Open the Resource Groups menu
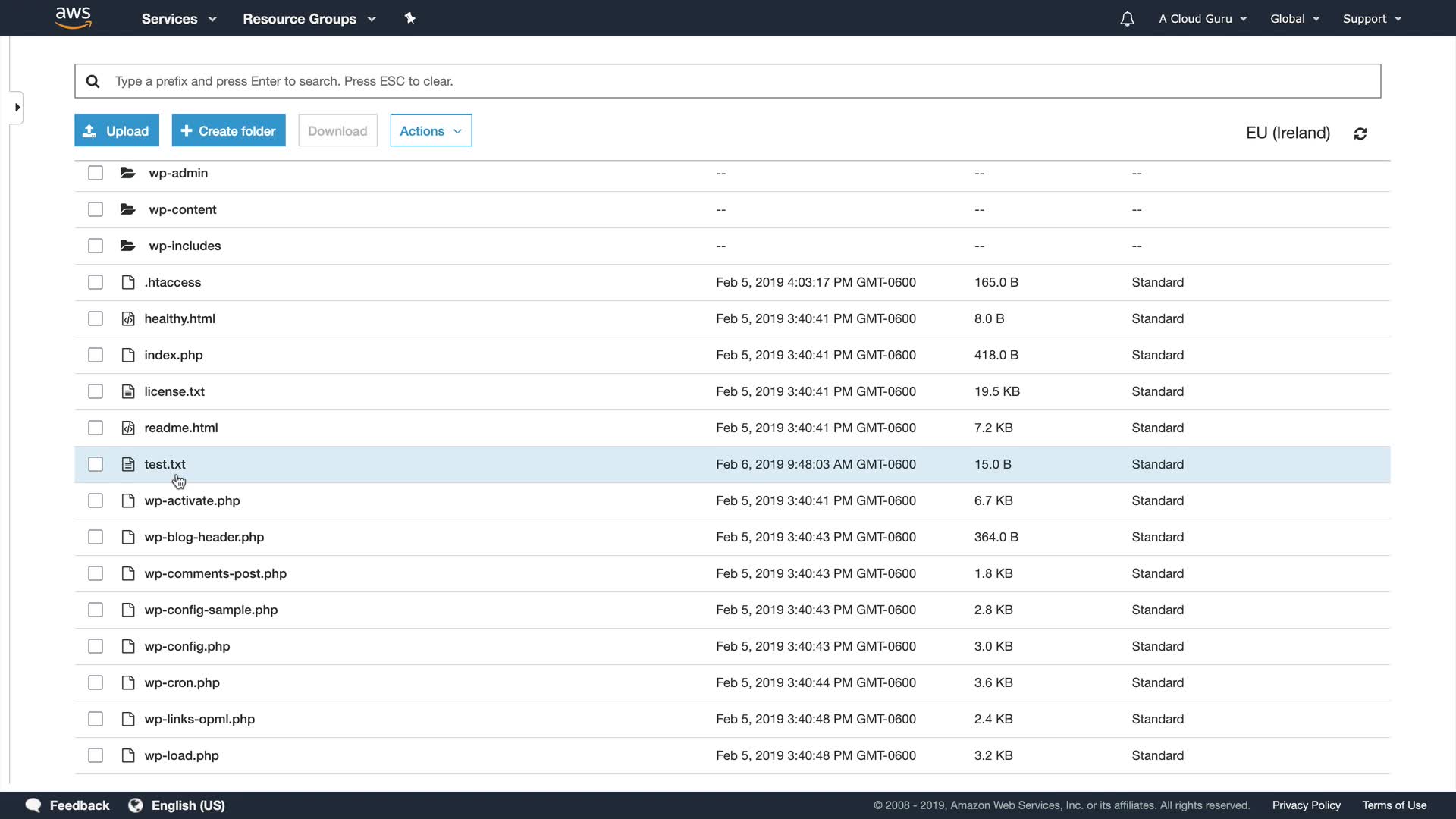1456x819 pixels. tap(309, 19)
